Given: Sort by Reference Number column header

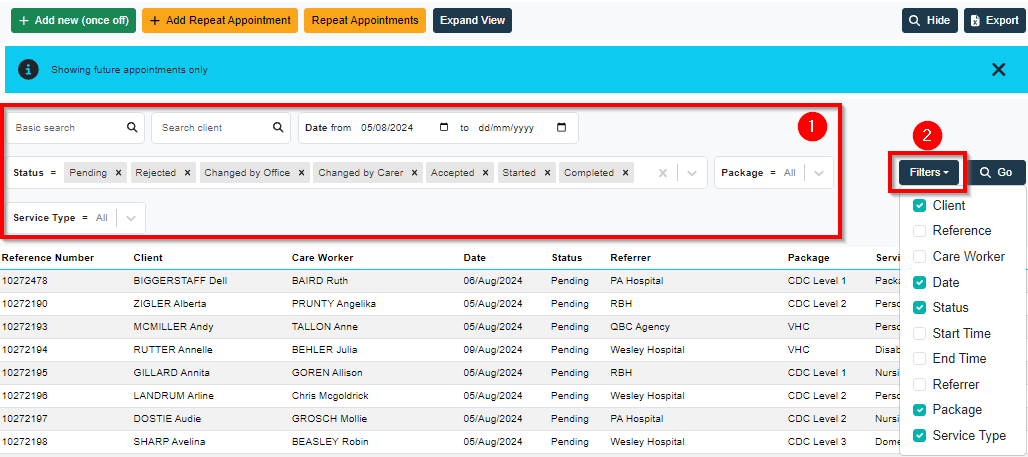Looking at the screenshot, I should (48, 258).
